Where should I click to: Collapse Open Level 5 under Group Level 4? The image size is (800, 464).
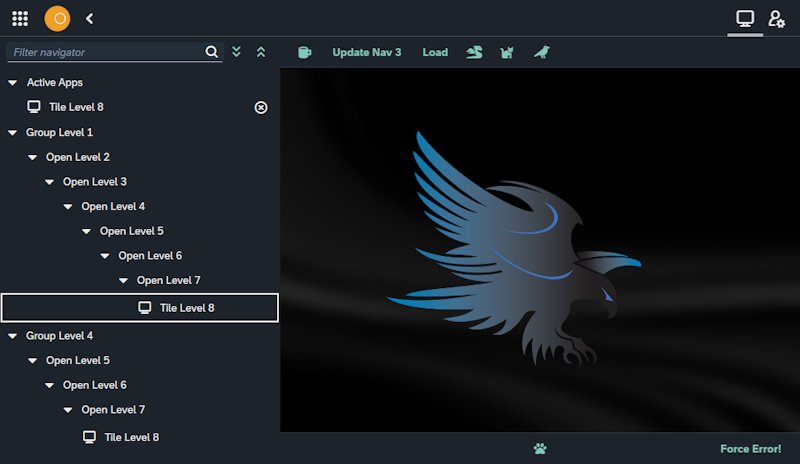pyautogui.click(x=33, y=360)
